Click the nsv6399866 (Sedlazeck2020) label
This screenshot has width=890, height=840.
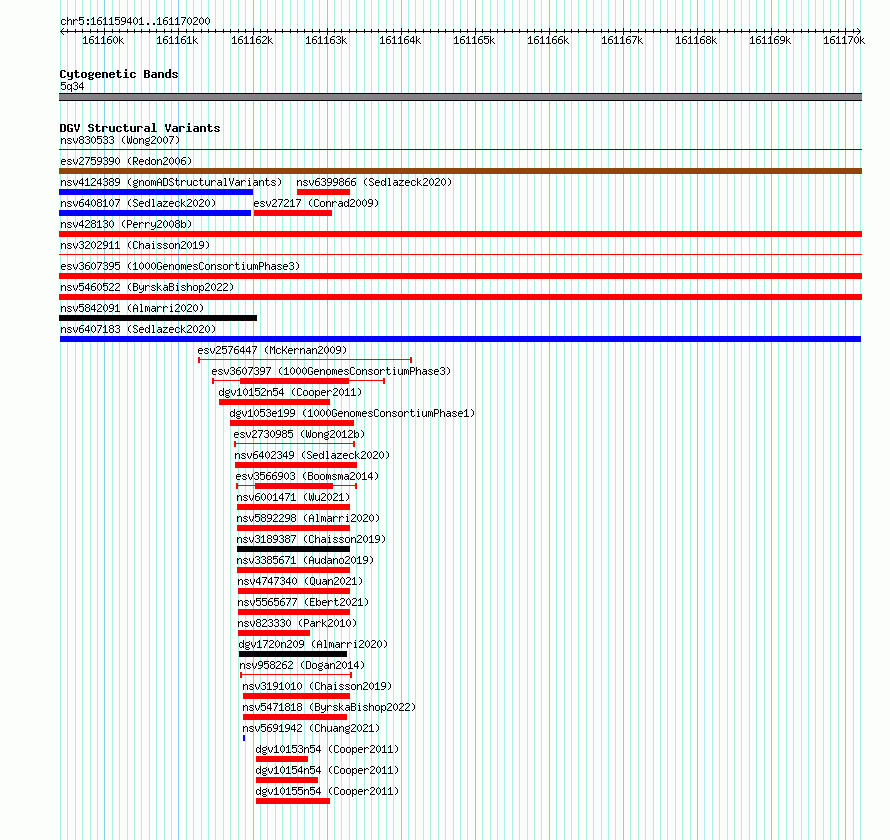pyautogui.click(x=374, y=182)
